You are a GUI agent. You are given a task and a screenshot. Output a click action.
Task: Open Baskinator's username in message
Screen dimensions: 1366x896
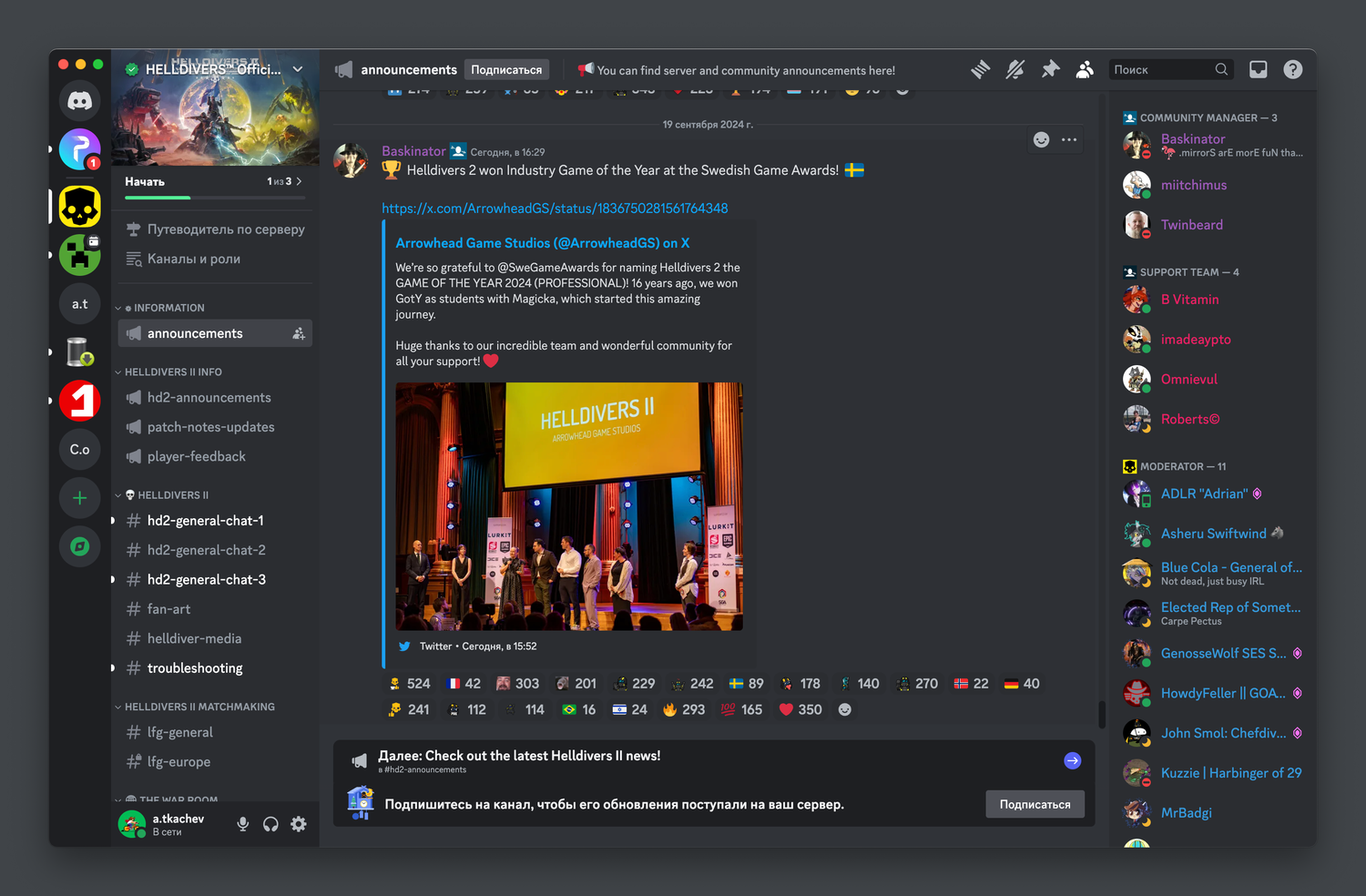click(x=413, y=151)
